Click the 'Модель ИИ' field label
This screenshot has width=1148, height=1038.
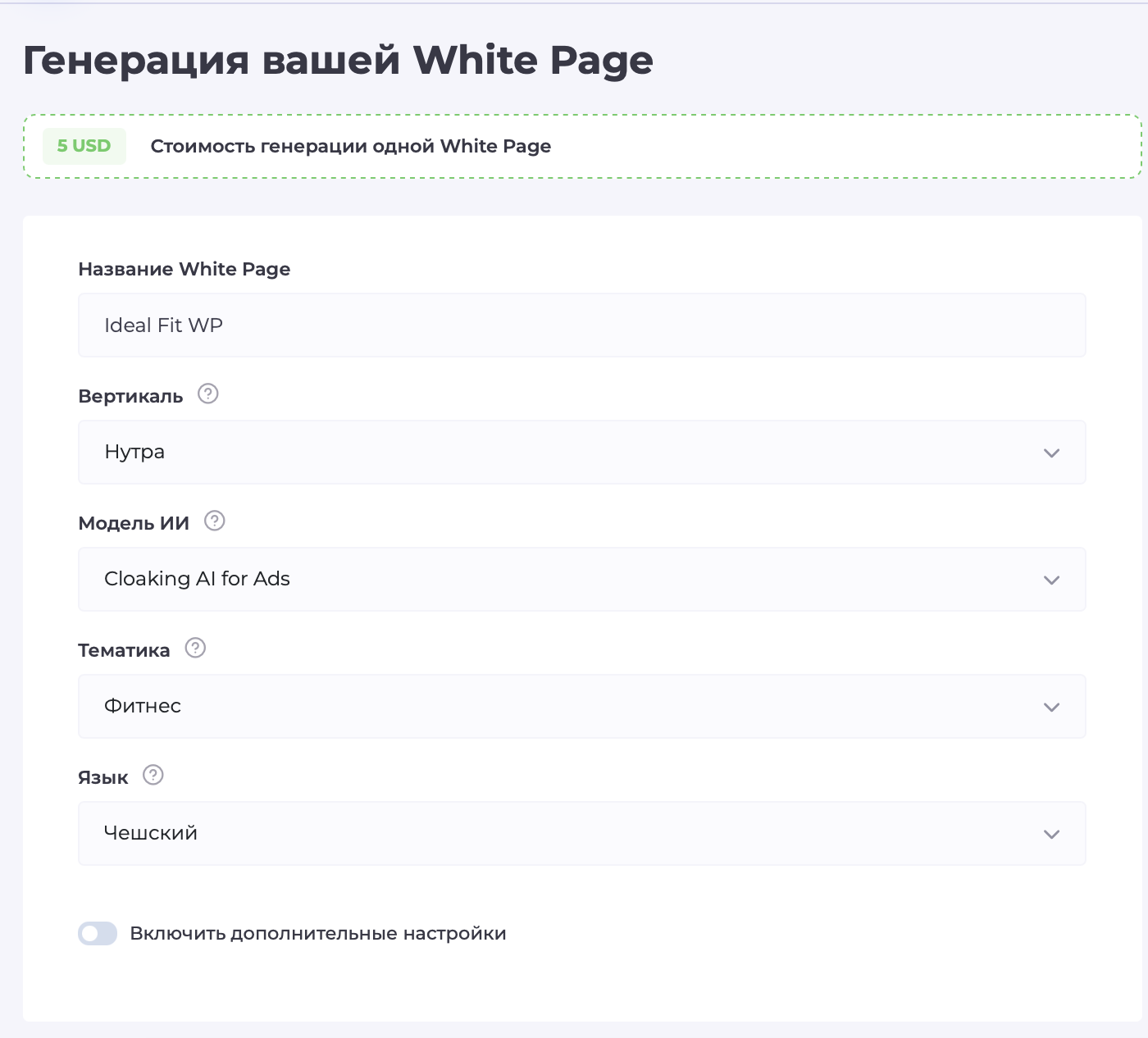pyautogui.click(x=134, y=523)
